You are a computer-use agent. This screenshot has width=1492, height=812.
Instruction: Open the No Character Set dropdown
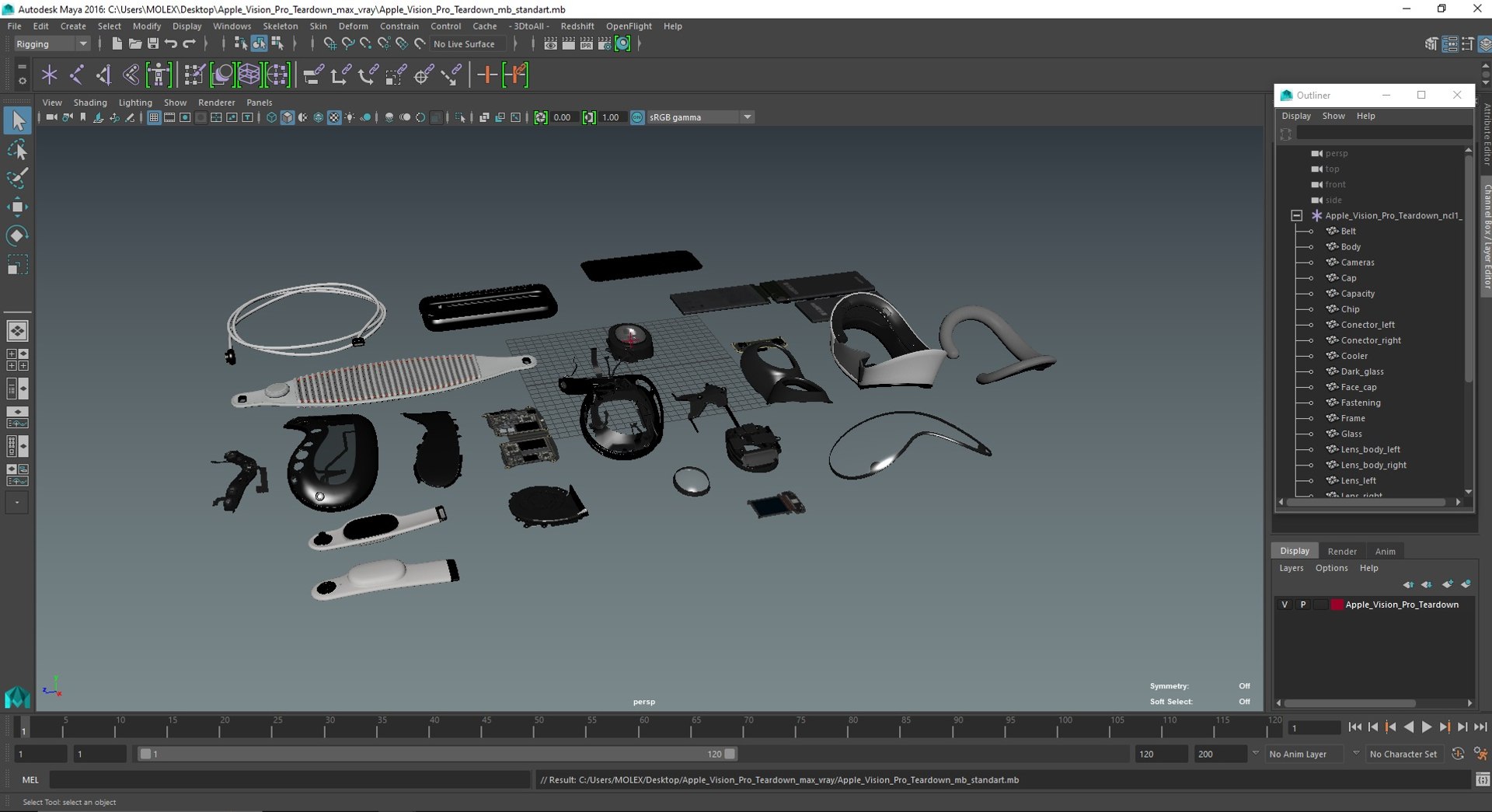point(1403,754)
